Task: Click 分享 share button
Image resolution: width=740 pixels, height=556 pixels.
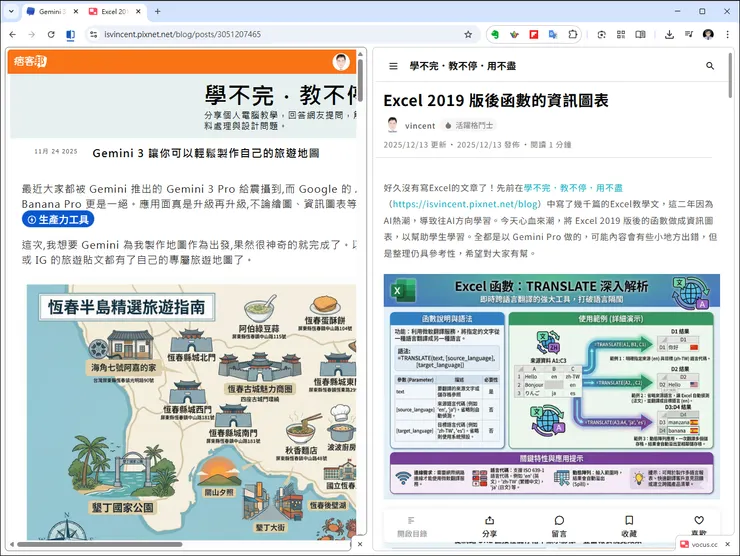Action: (489, 527)
